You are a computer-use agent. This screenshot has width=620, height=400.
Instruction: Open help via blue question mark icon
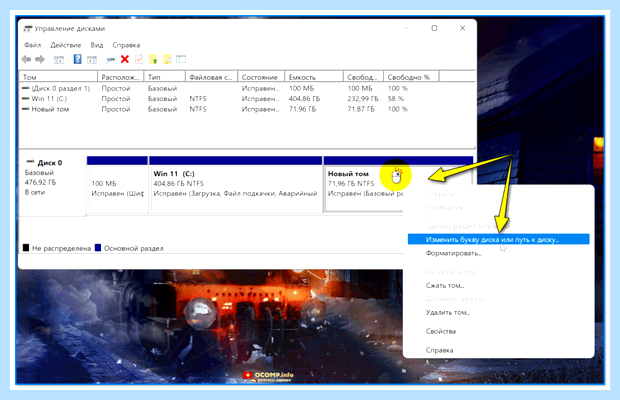78,59
